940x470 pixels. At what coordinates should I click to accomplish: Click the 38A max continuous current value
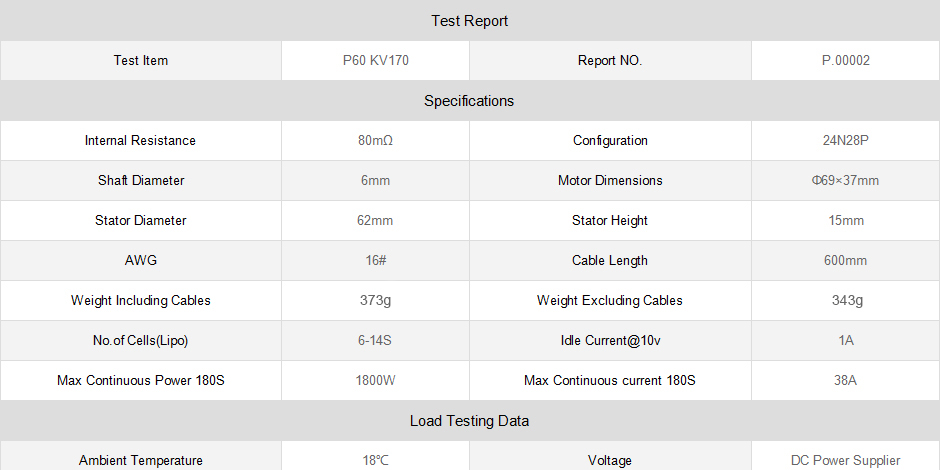click(846, 381)
